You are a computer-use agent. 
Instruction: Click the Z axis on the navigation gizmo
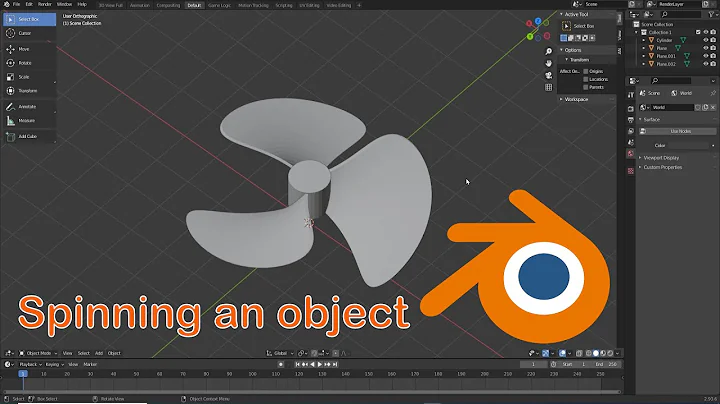click(538, 21)
